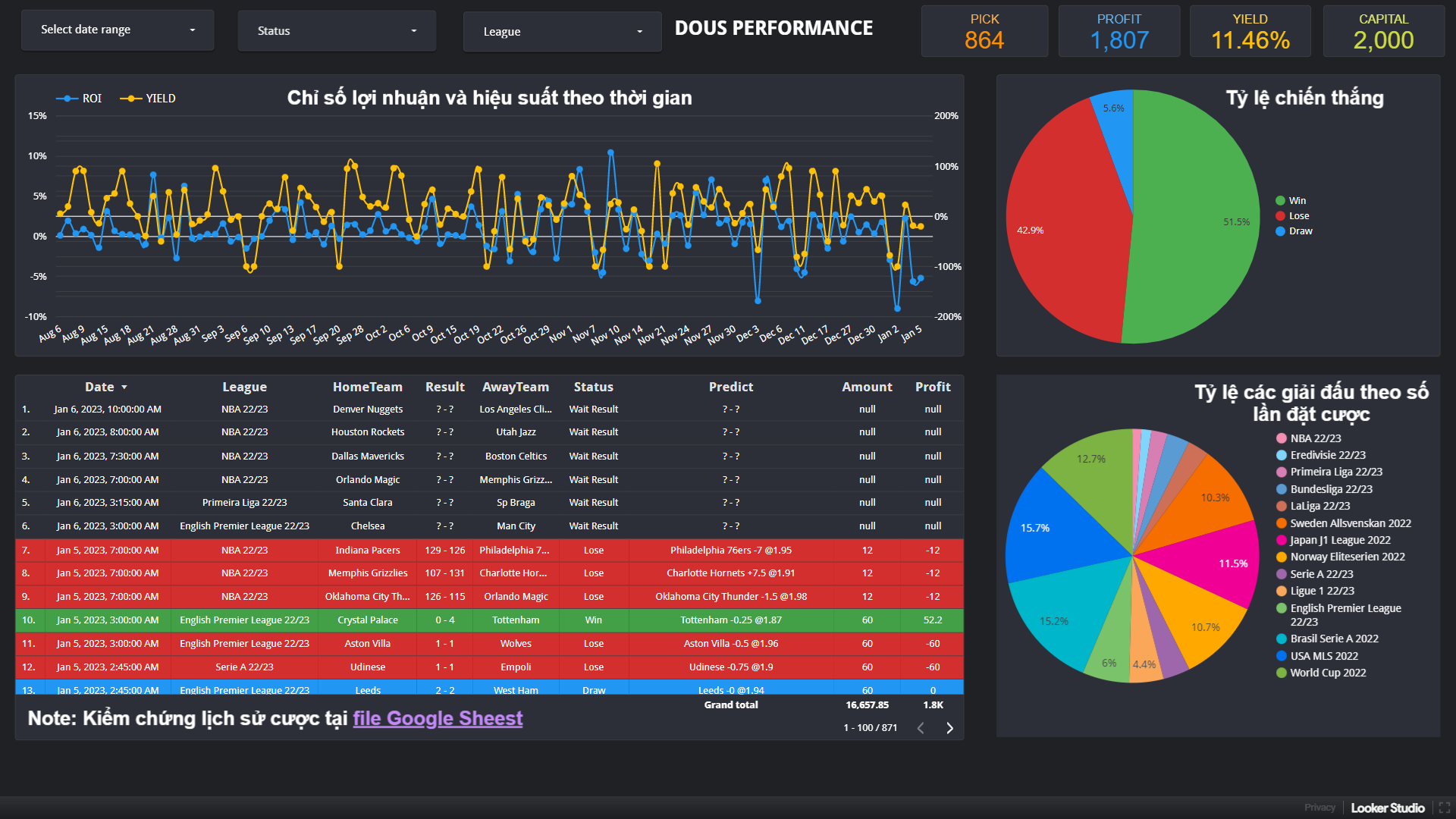Click the Looker Studio logo
Image resolution: width=1456 pixels, height=819 pixels.
[1387, 808]
